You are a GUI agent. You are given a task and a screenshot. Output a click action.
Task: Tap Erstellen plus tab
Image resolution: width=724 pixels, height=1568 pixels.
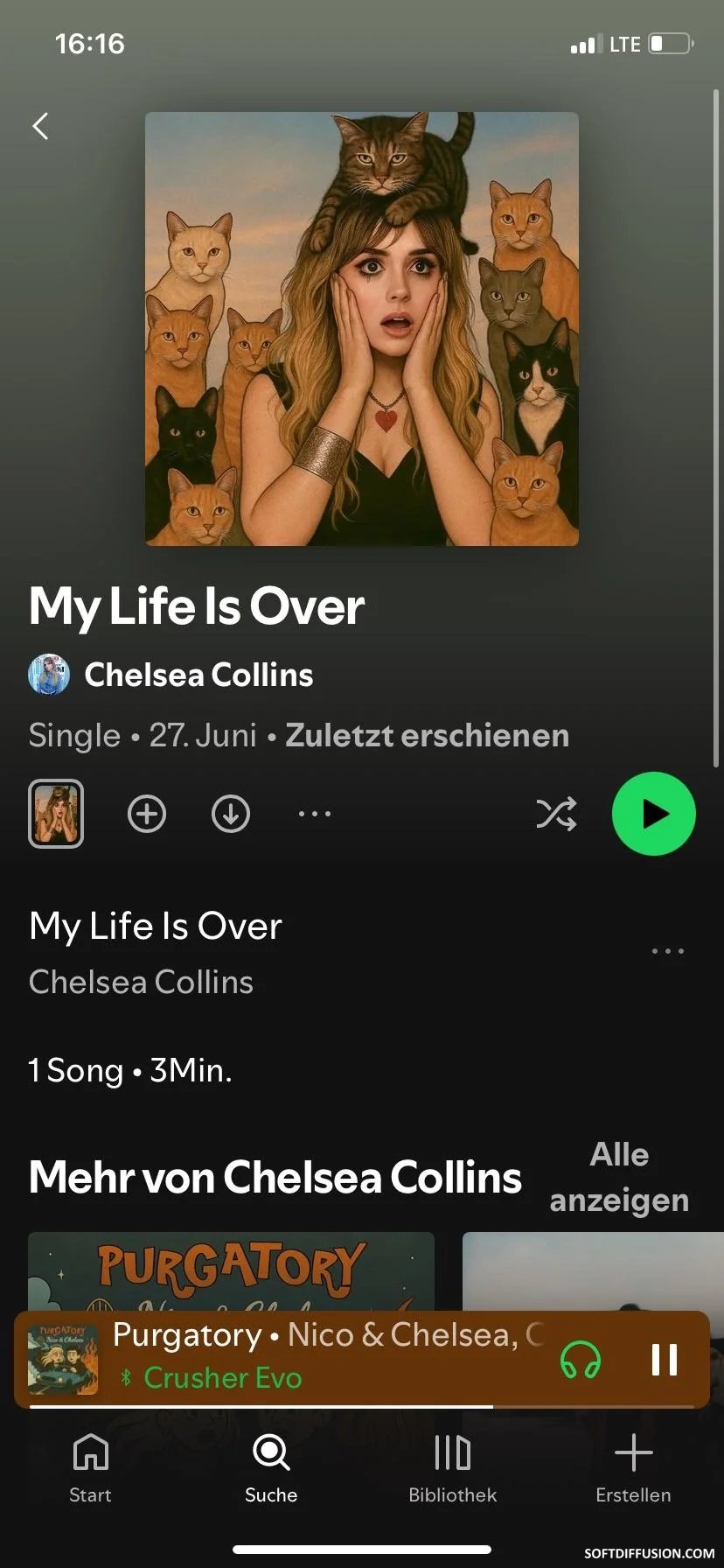[x=633, y=1469]
